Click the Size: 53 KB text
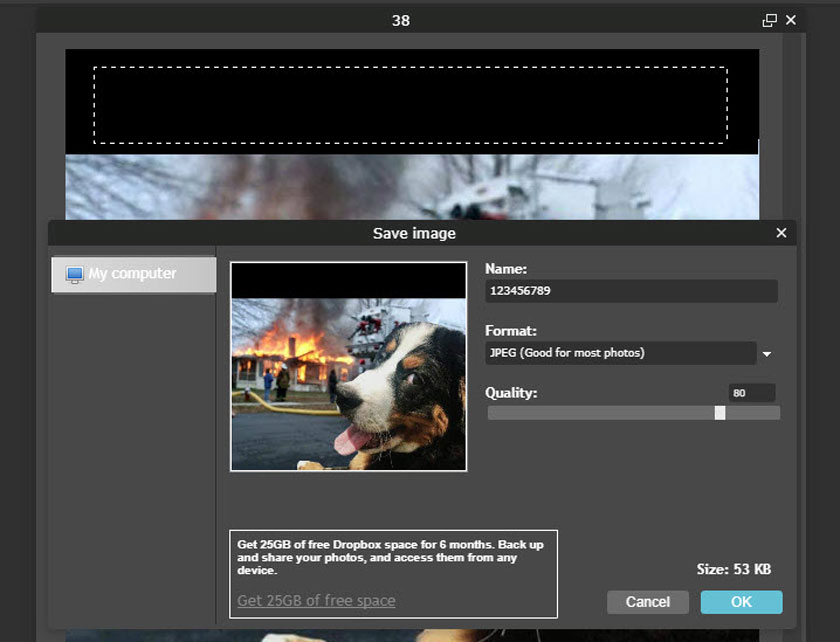The width and height of the screenshot is (840, 642). [x=733, y=569]
